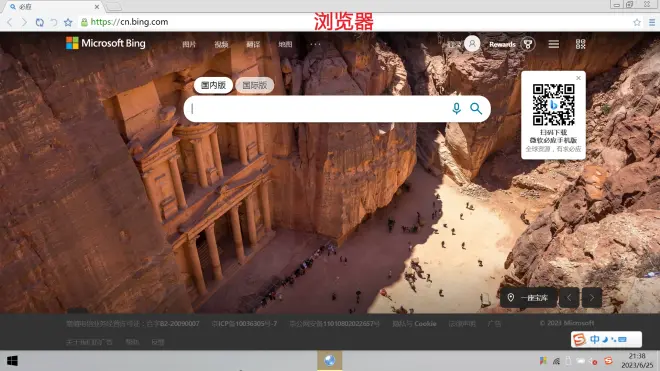Viewport: 660px width, 371px height.
Task: Click the star icon left of address bar
Action: tap(68, 22)
